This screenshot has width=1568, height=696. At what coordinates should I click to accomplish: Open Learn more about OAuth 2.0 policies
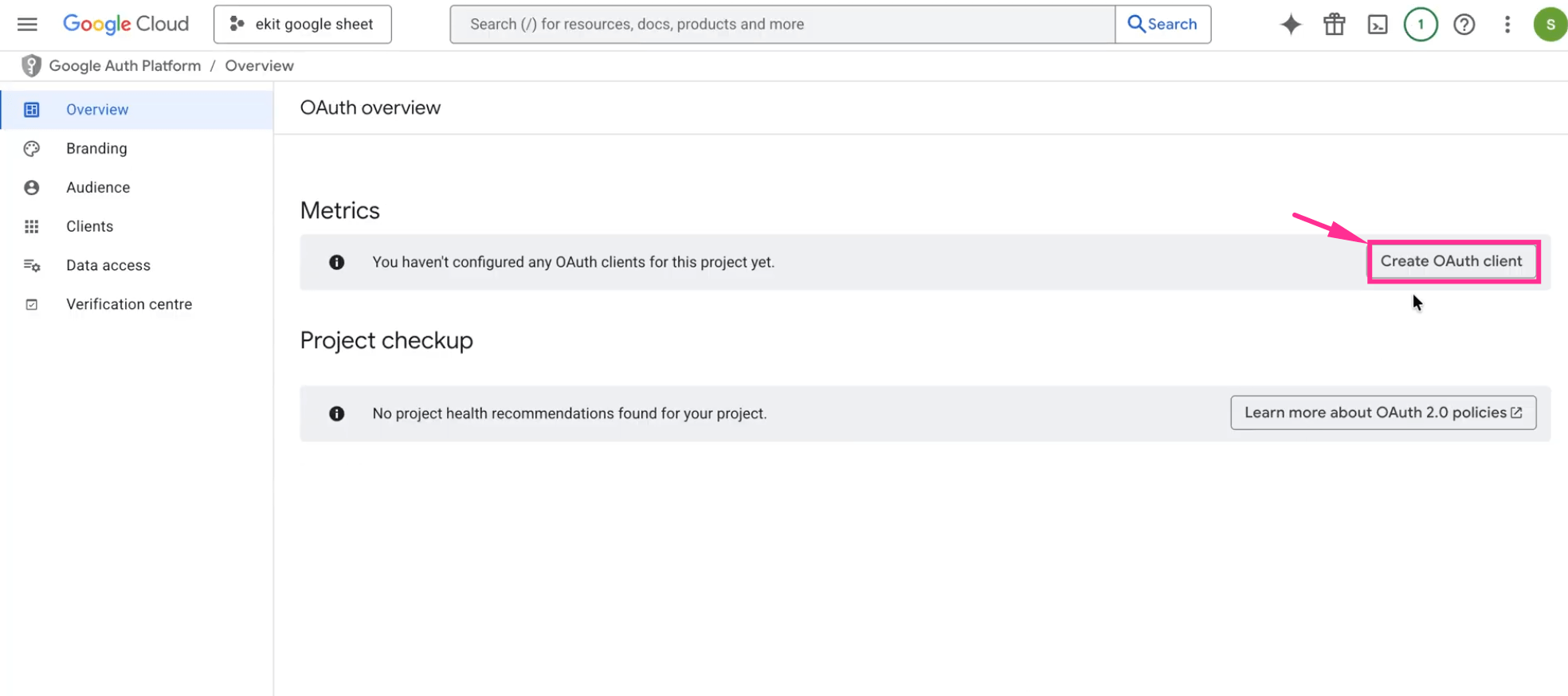tap(1383, 413)
